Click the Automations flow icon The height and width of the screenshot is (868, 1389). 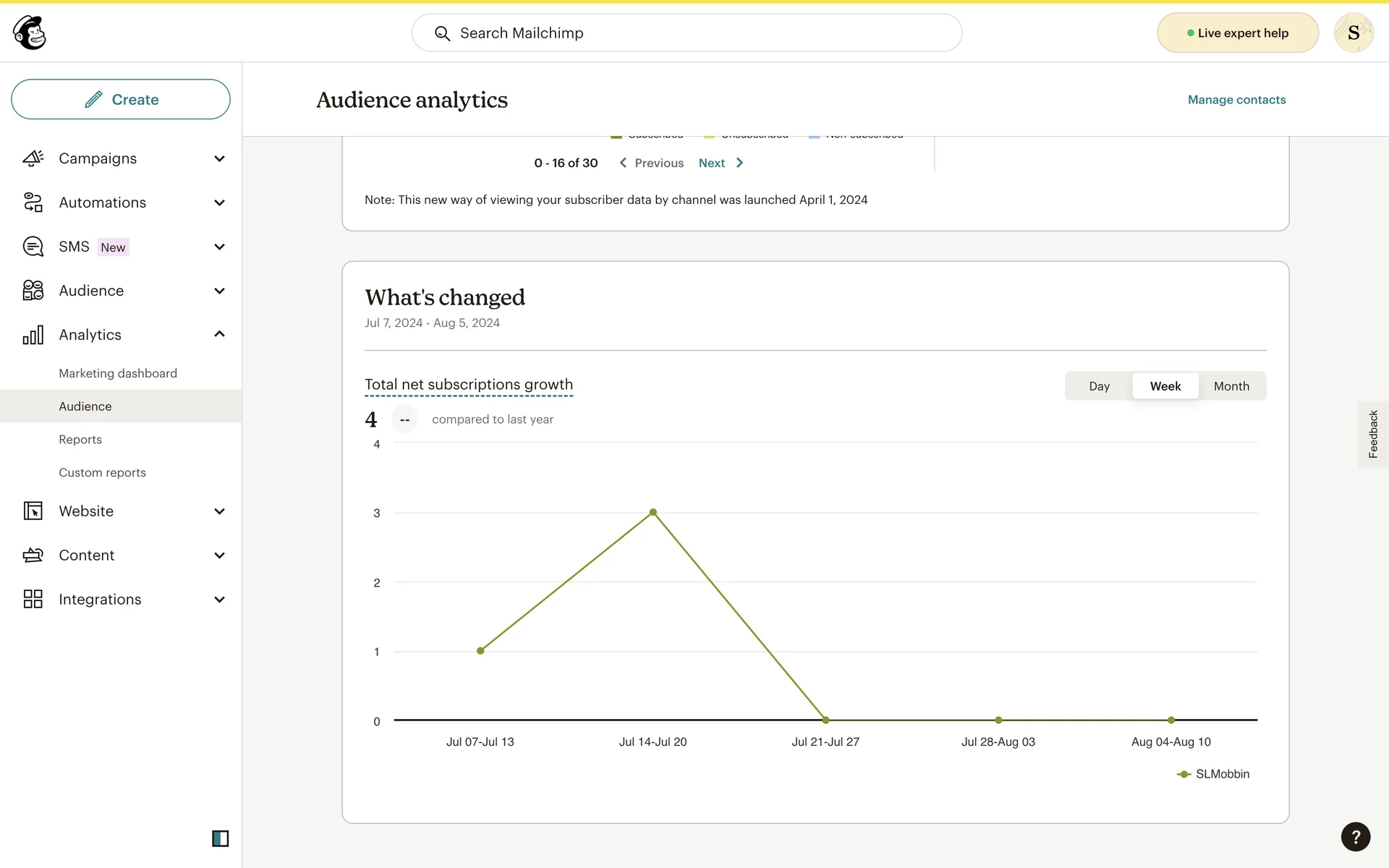(x=33, y=203)
